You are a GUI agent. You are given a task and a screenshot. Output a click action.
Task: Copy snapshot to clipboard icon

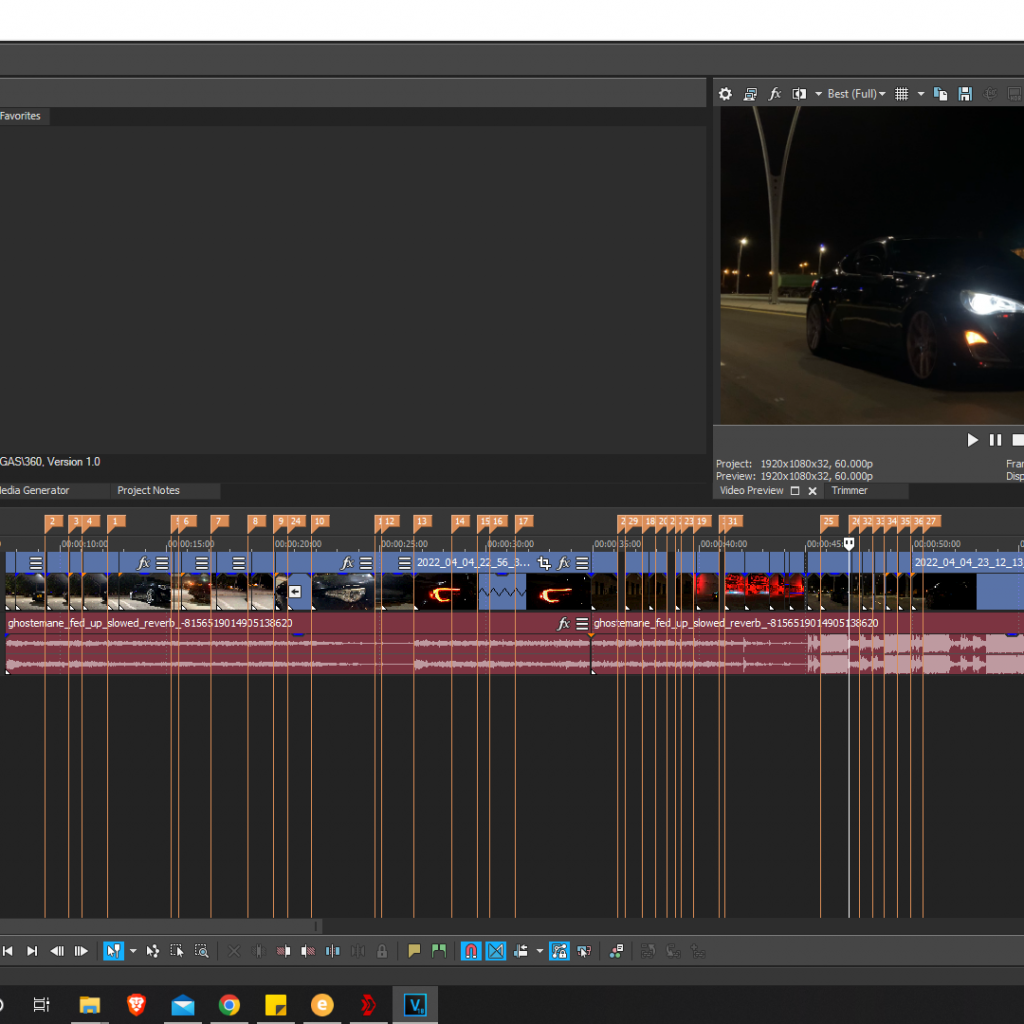pos(940,94)
